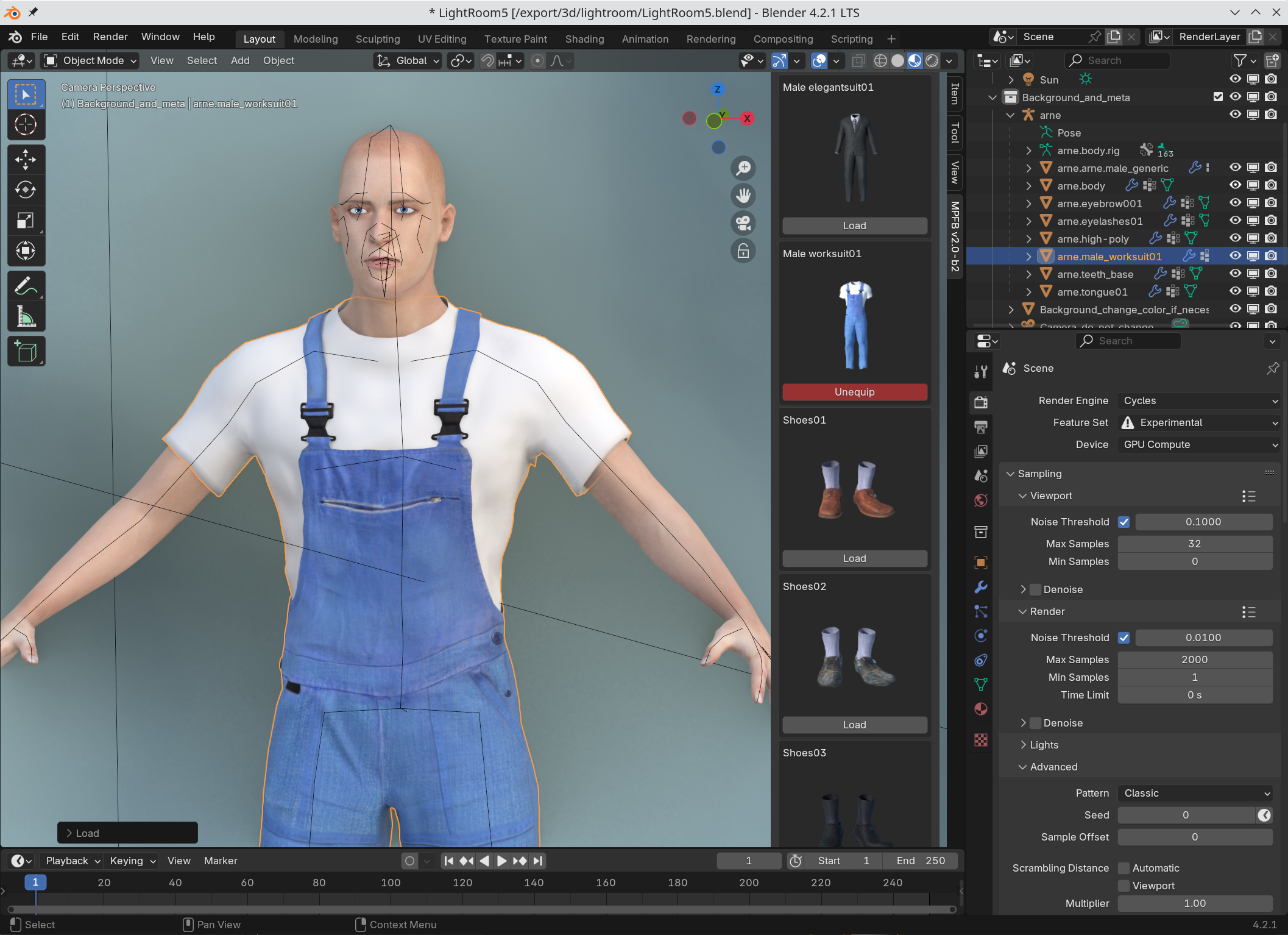Open the Modifiers wrench properties icon
This screenshot has width=1288, height=935.
981,587
